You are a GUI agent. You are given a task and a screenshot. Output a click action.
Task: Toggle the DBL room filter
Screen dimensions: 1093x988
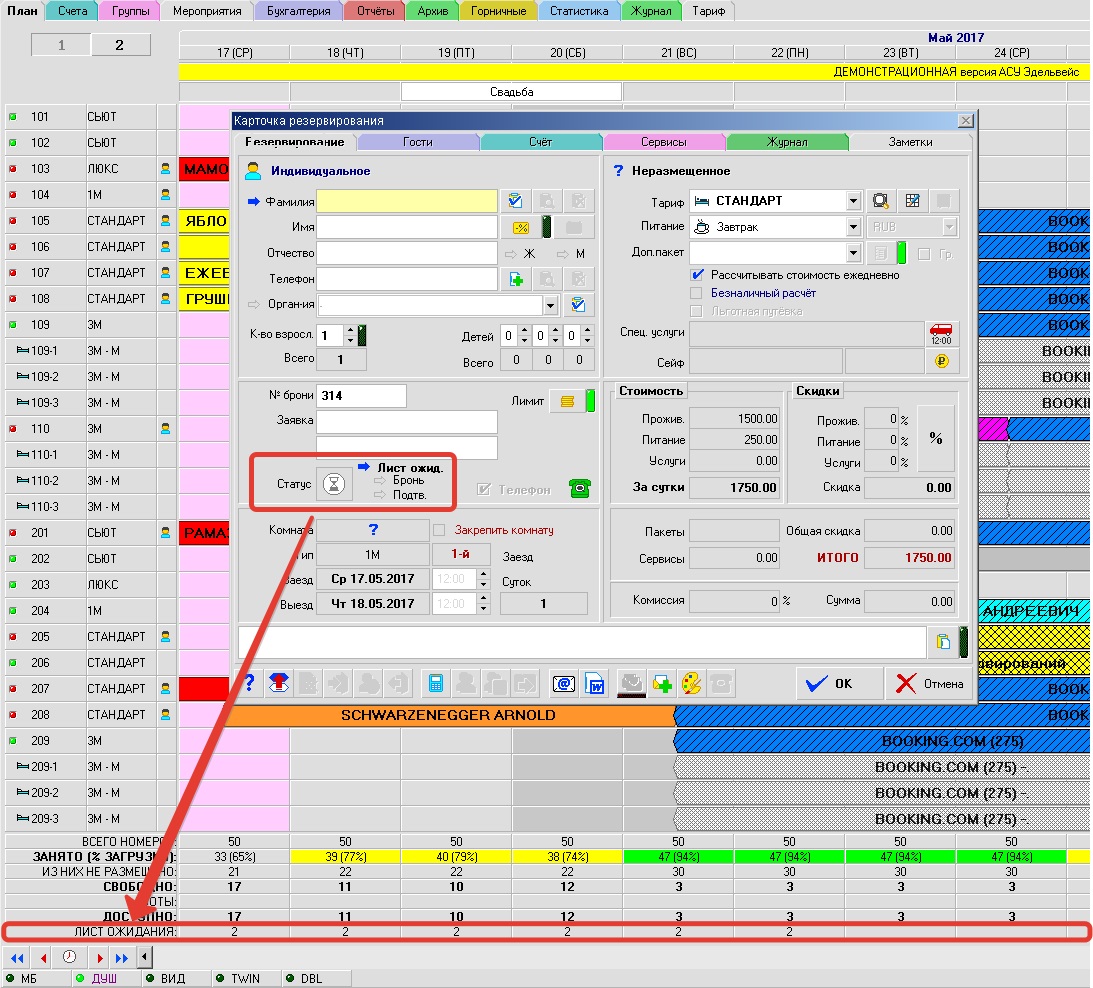(x=305, y=978)
